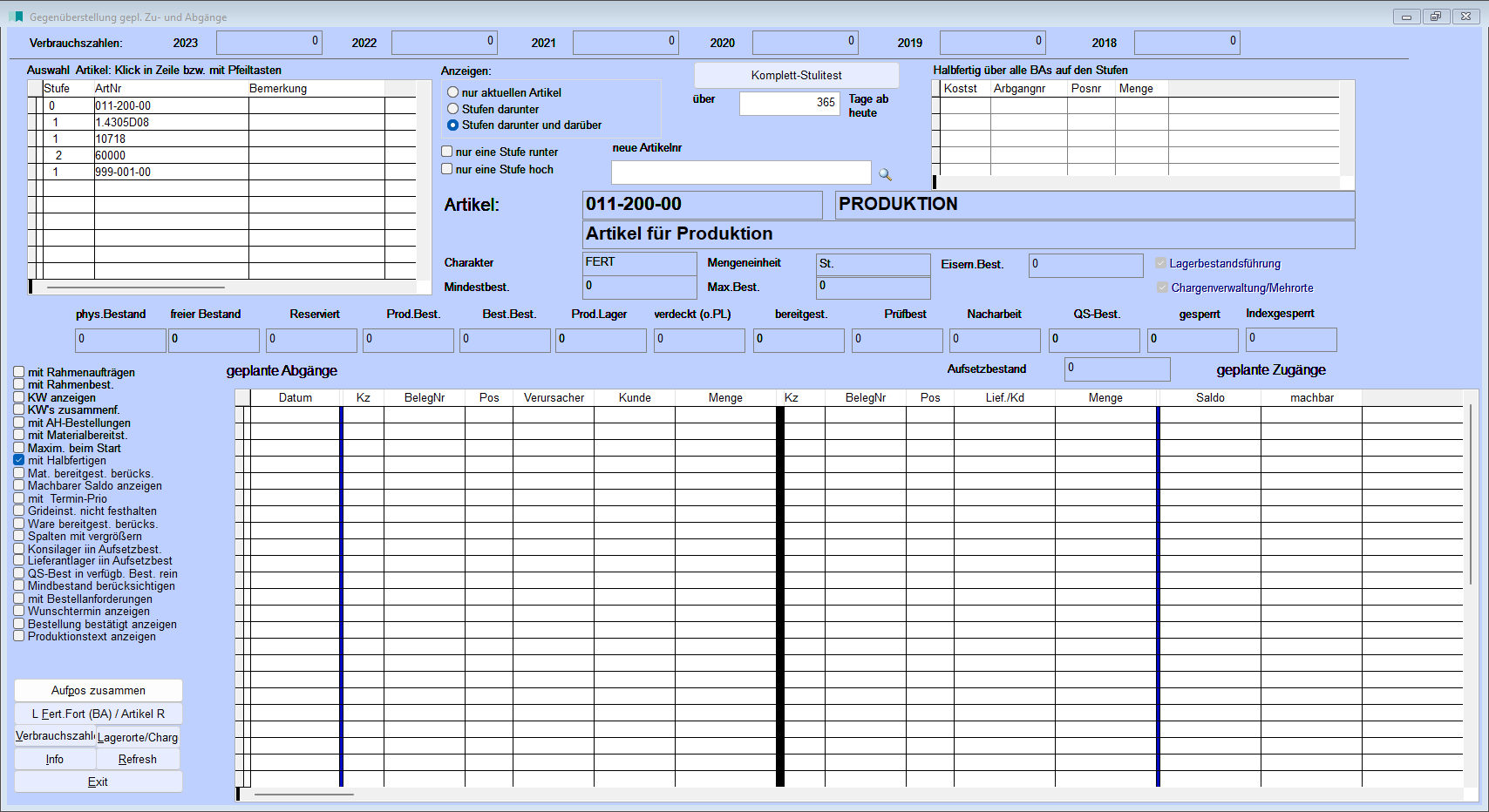
Task: Select article row 999-001-00
Action: click(123, 172)
